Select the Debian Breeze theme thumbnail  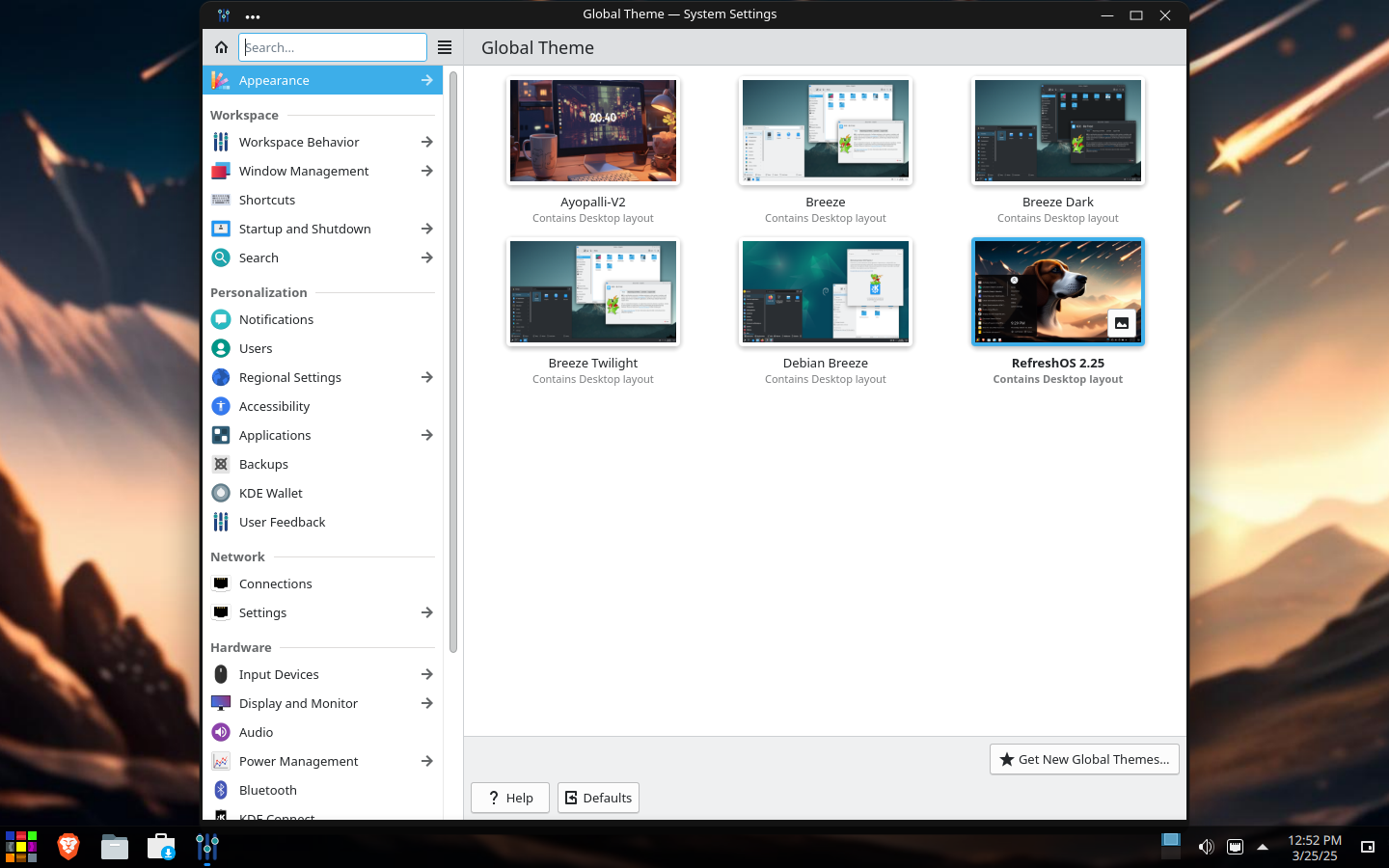click(x=826, y=292)
